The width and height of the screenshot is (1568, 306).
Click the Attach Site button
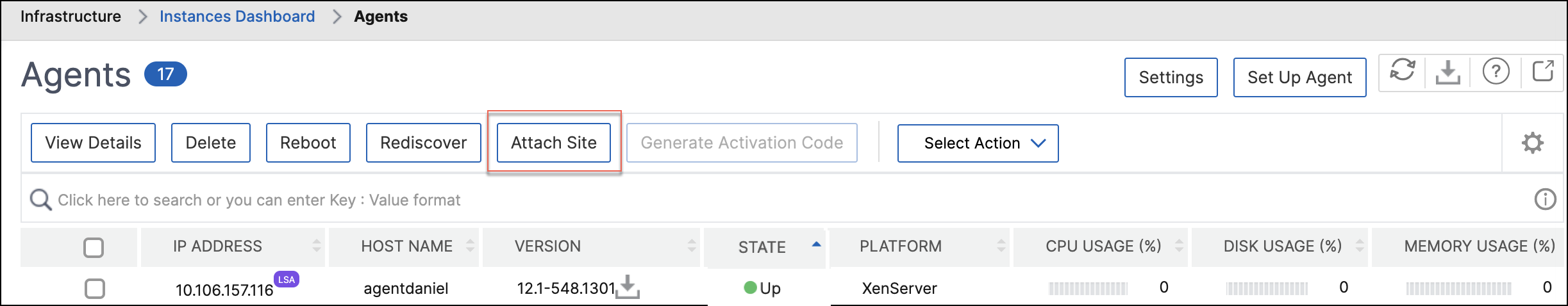click(x=554, y=143)
